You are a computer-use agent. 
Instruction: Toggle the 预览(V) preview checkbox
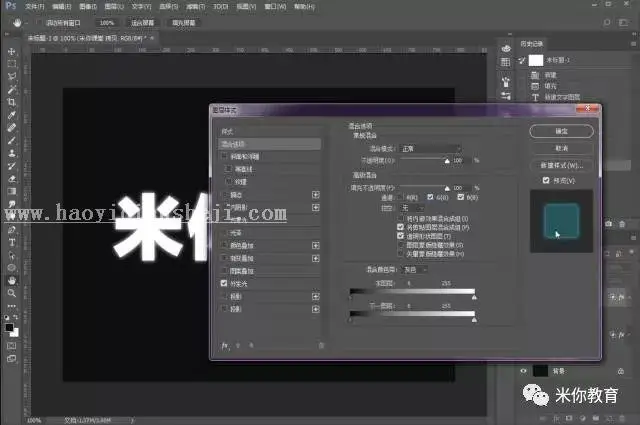point(546,180)
